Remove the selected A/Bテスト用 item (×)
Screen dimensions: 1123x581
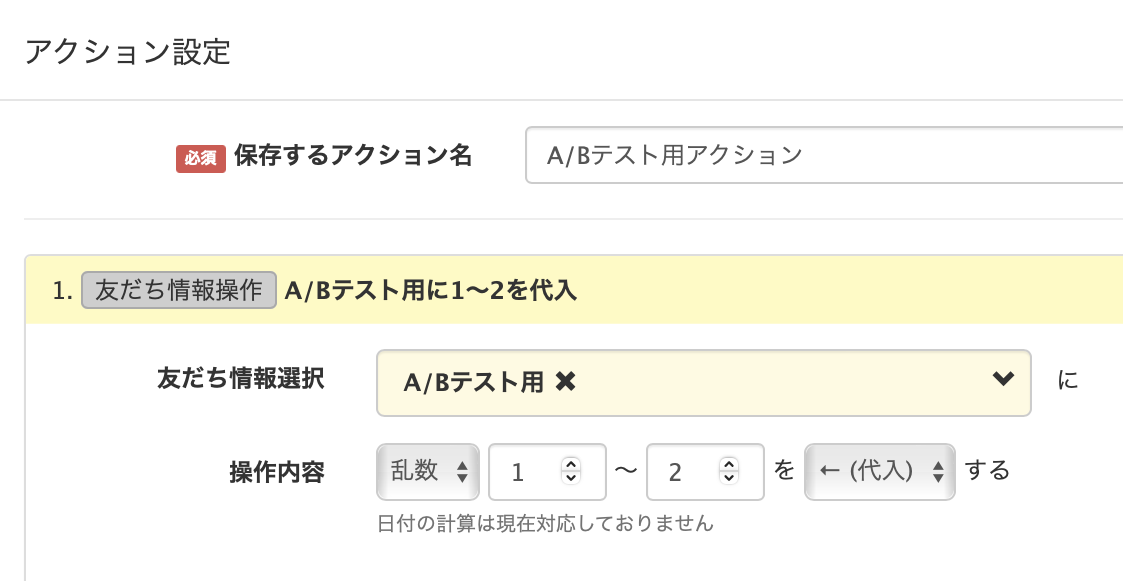tap(565, 381)
